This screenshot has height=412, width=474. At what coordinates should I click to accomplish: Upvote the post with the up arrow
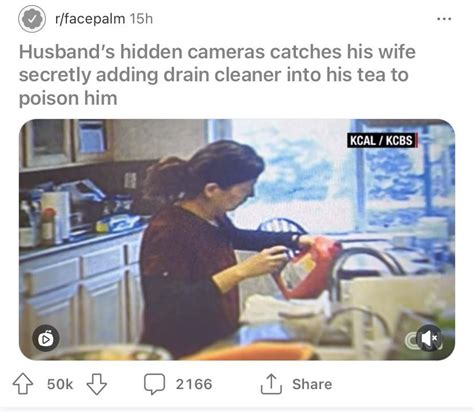pos(23,384)
